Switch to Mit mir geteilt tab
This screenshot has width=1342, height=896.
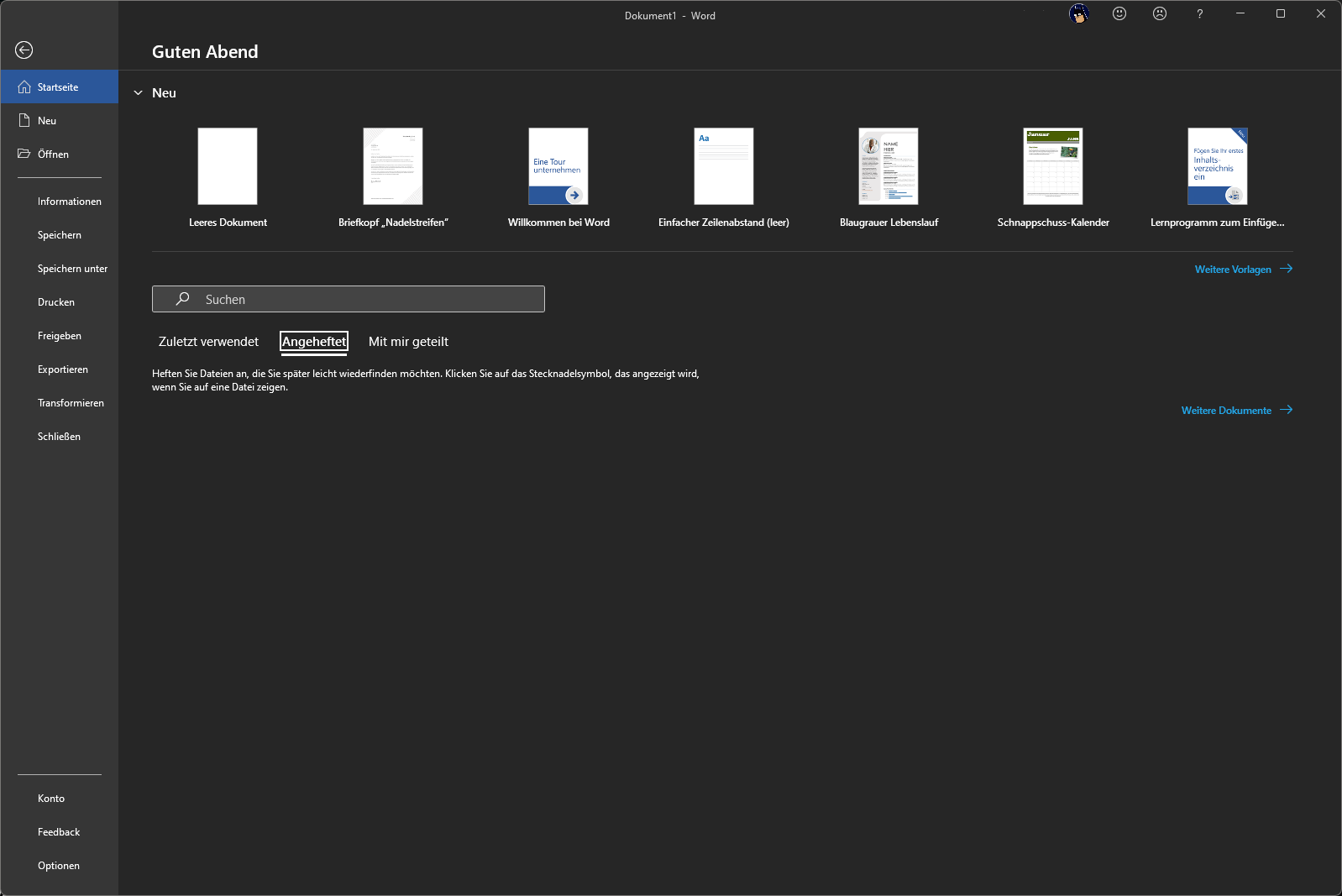(x=408, y=342)
